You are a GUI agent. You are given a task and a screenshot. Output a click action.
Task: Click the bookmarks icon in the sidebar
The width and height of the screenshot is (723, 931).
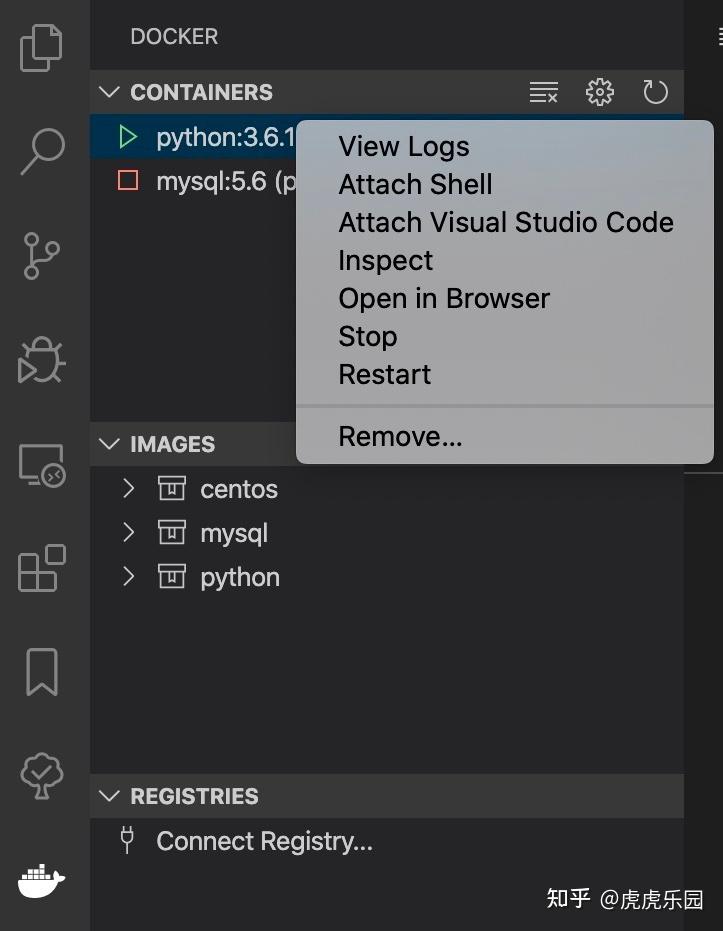41,671
